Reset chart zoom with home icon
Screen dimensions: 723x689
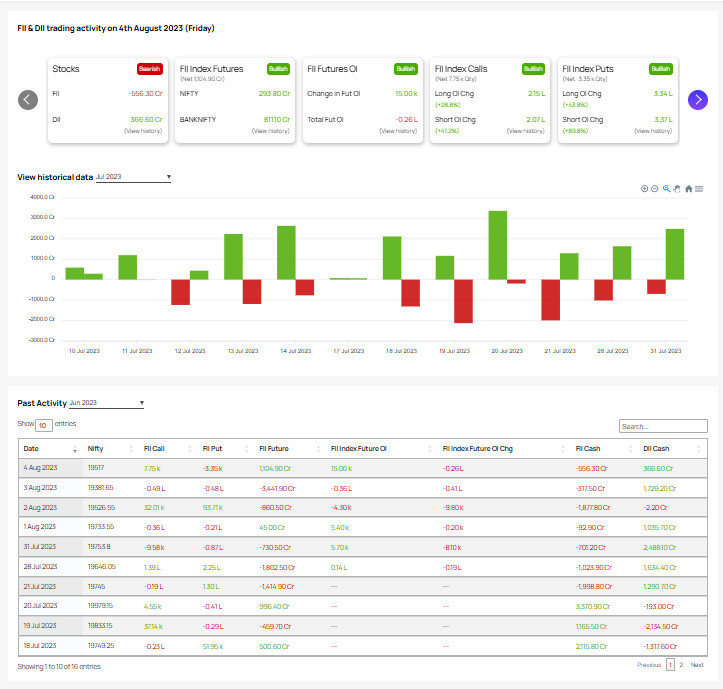tap(688, 188)
